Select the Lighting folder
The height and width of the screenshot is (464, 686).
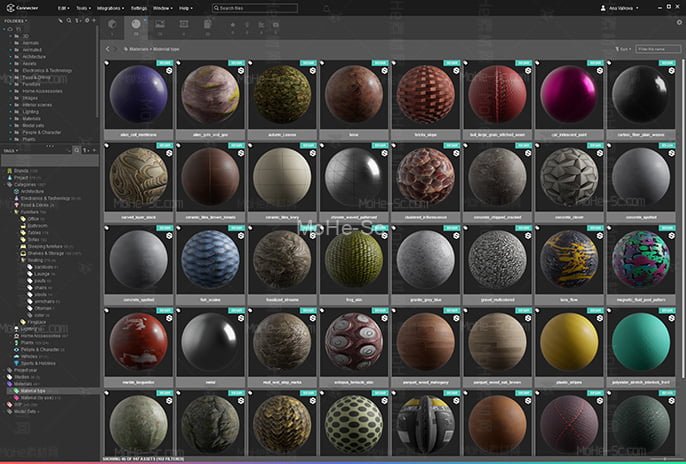(x=29, y=114)
